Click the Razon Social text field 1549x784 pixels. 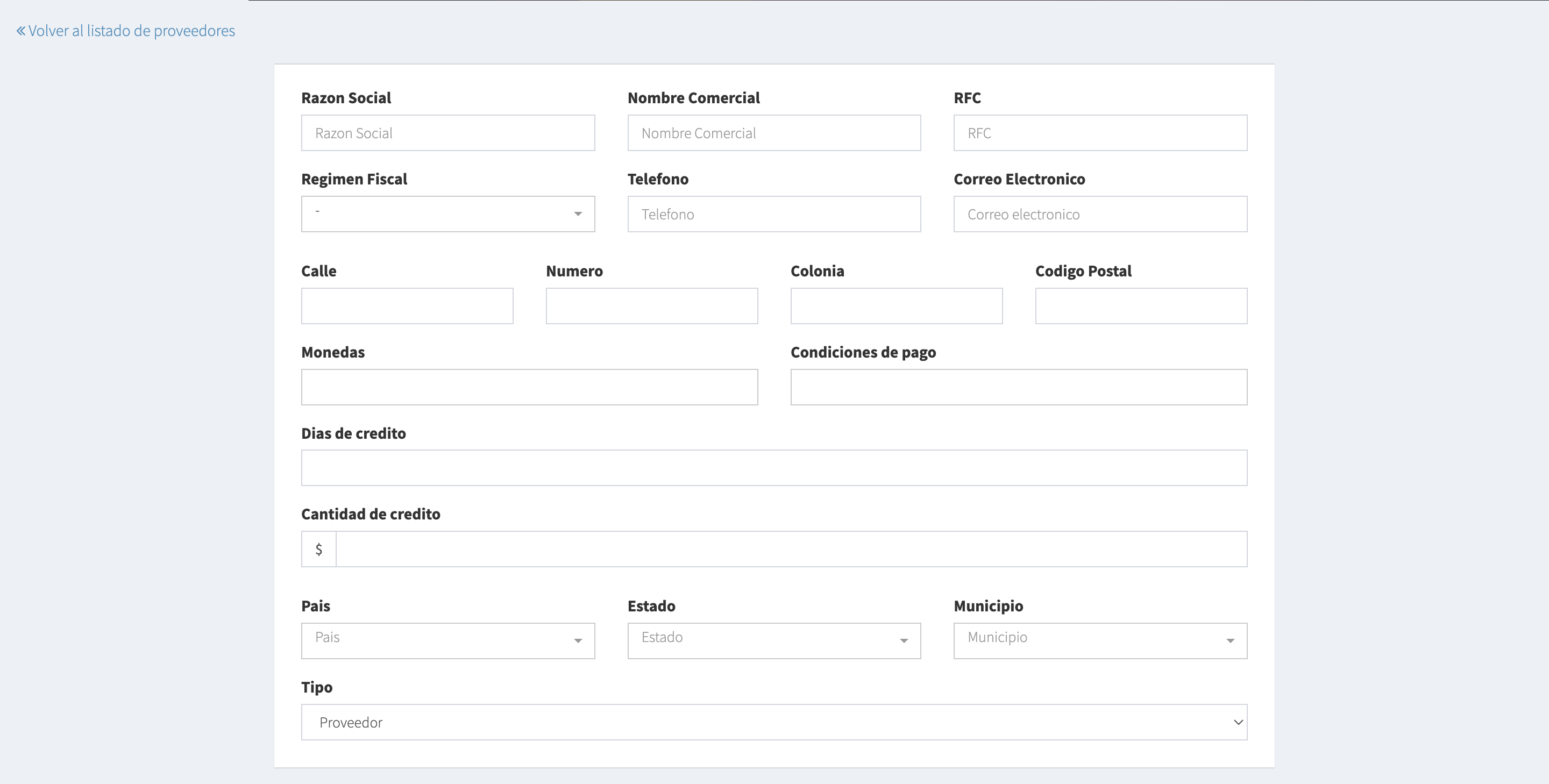447,133
